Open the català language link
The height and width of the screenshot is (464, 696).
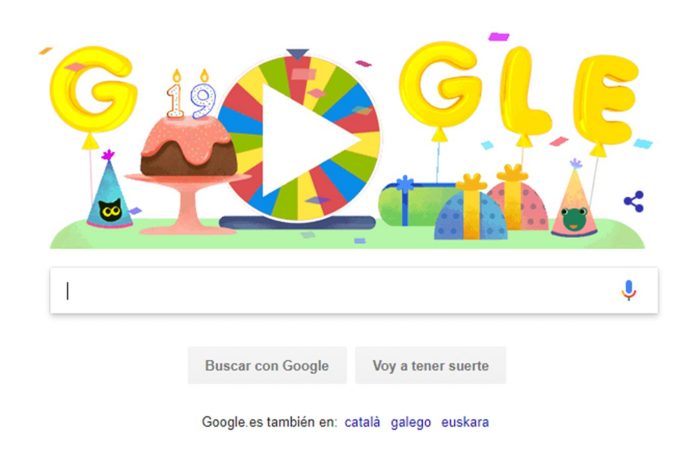pos(362,422)
